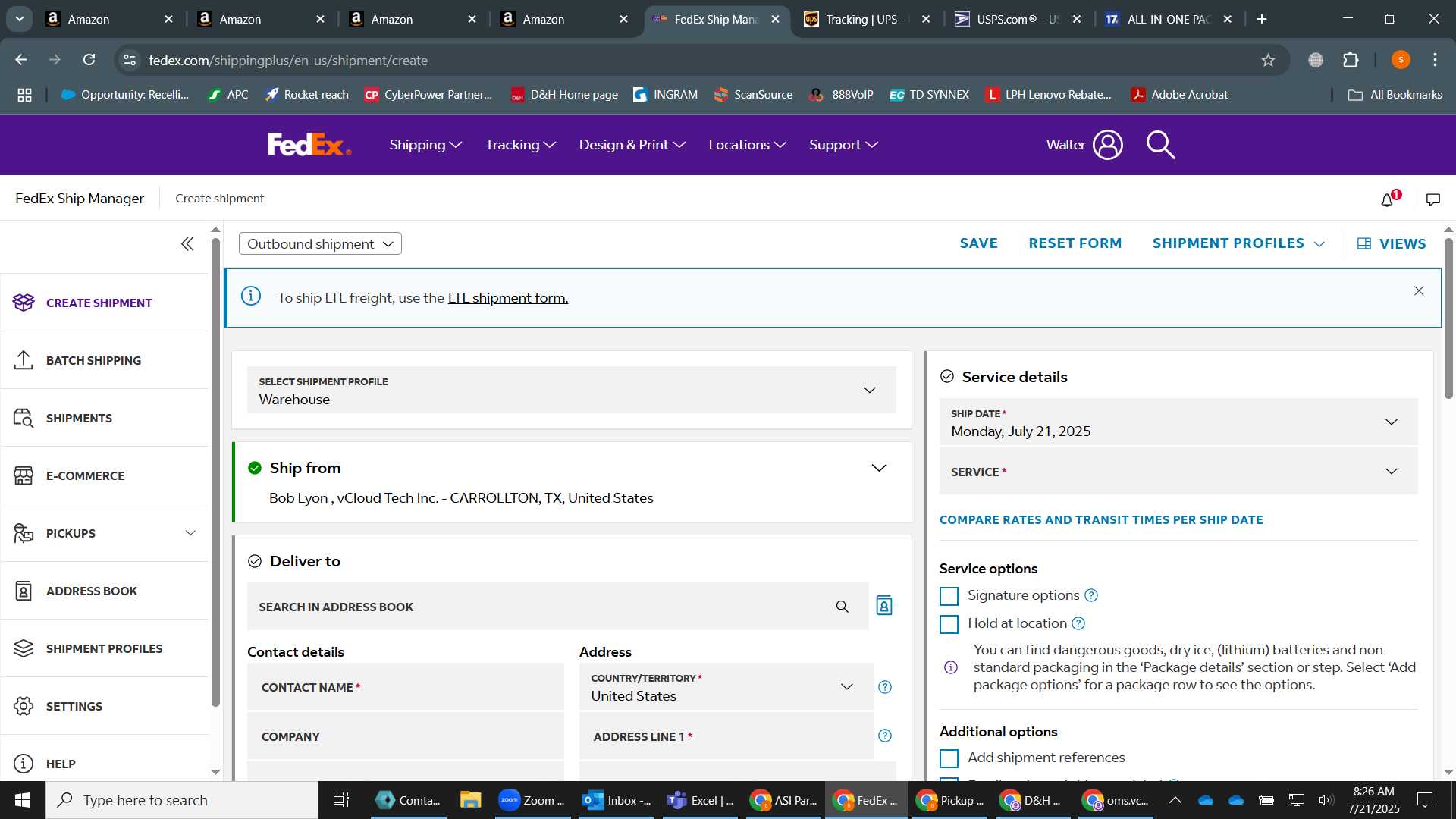This screenshot has height=819, width=1456.
Task: Collapse the sidebar with double chevron
Action: (187, 243)
